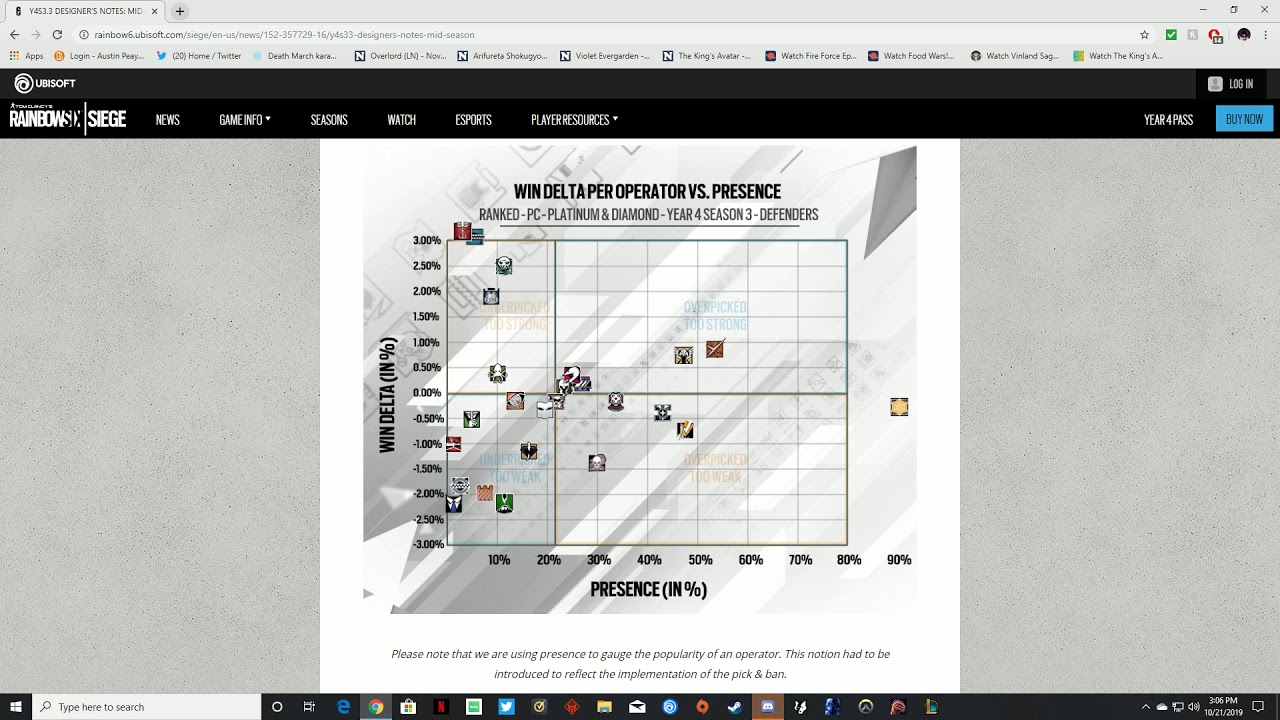Open the Year 4 Pass link
The image size is (1280, 720).
(1168, 120)
